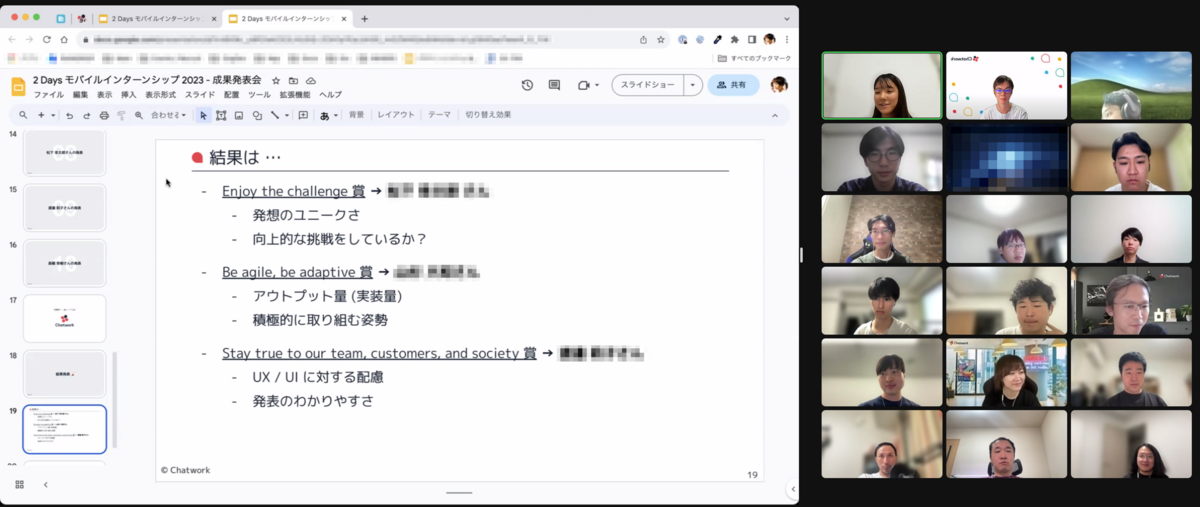Choose the line drawing tool

pos(275,115)
